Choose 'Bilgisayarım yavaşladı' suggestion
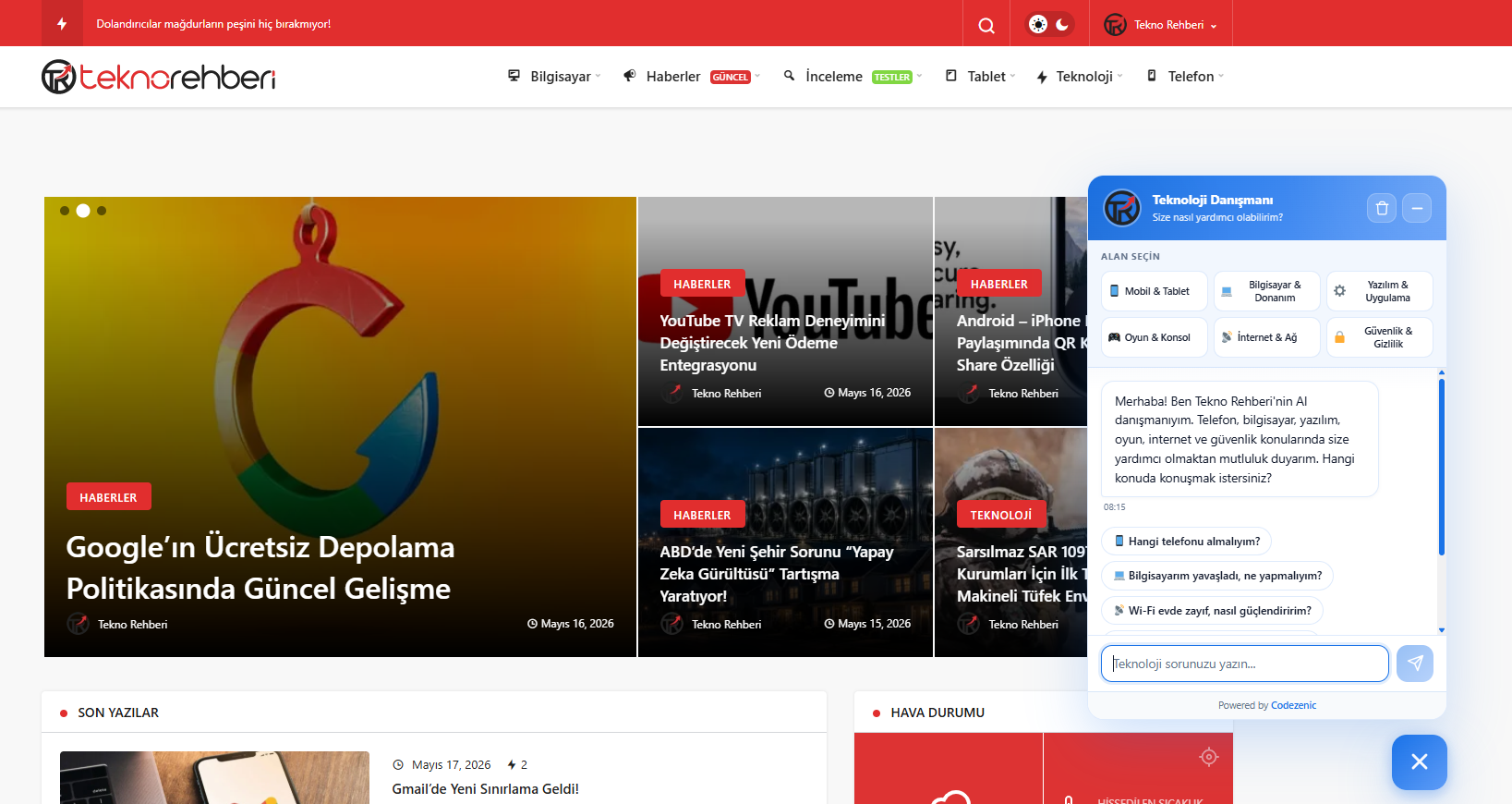The height and width of the screenshot is (804, 1512). coord(1217,576)
